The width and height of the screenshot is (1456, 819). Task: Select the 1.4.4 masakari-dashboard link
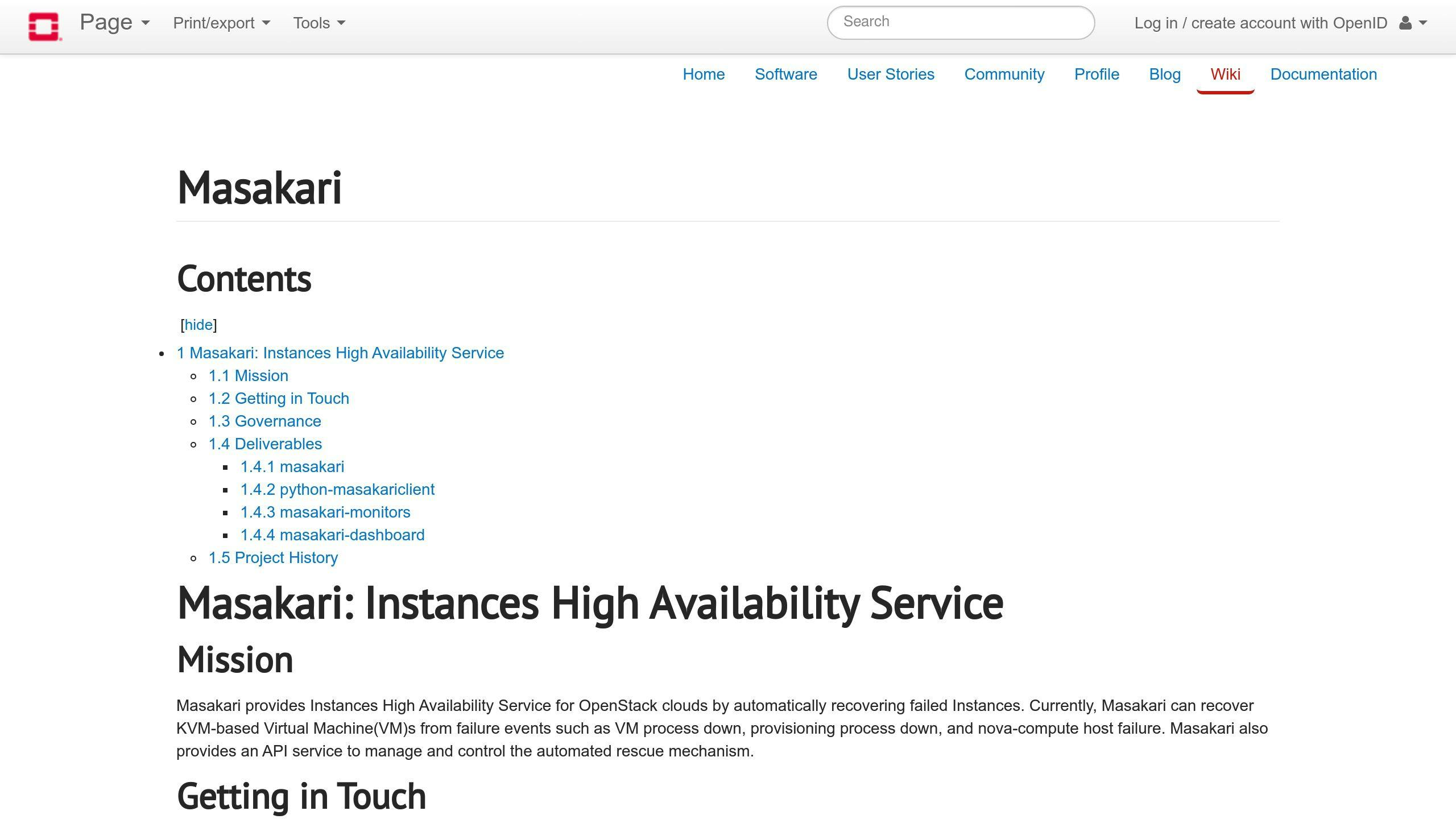click(x=332, y=535)
